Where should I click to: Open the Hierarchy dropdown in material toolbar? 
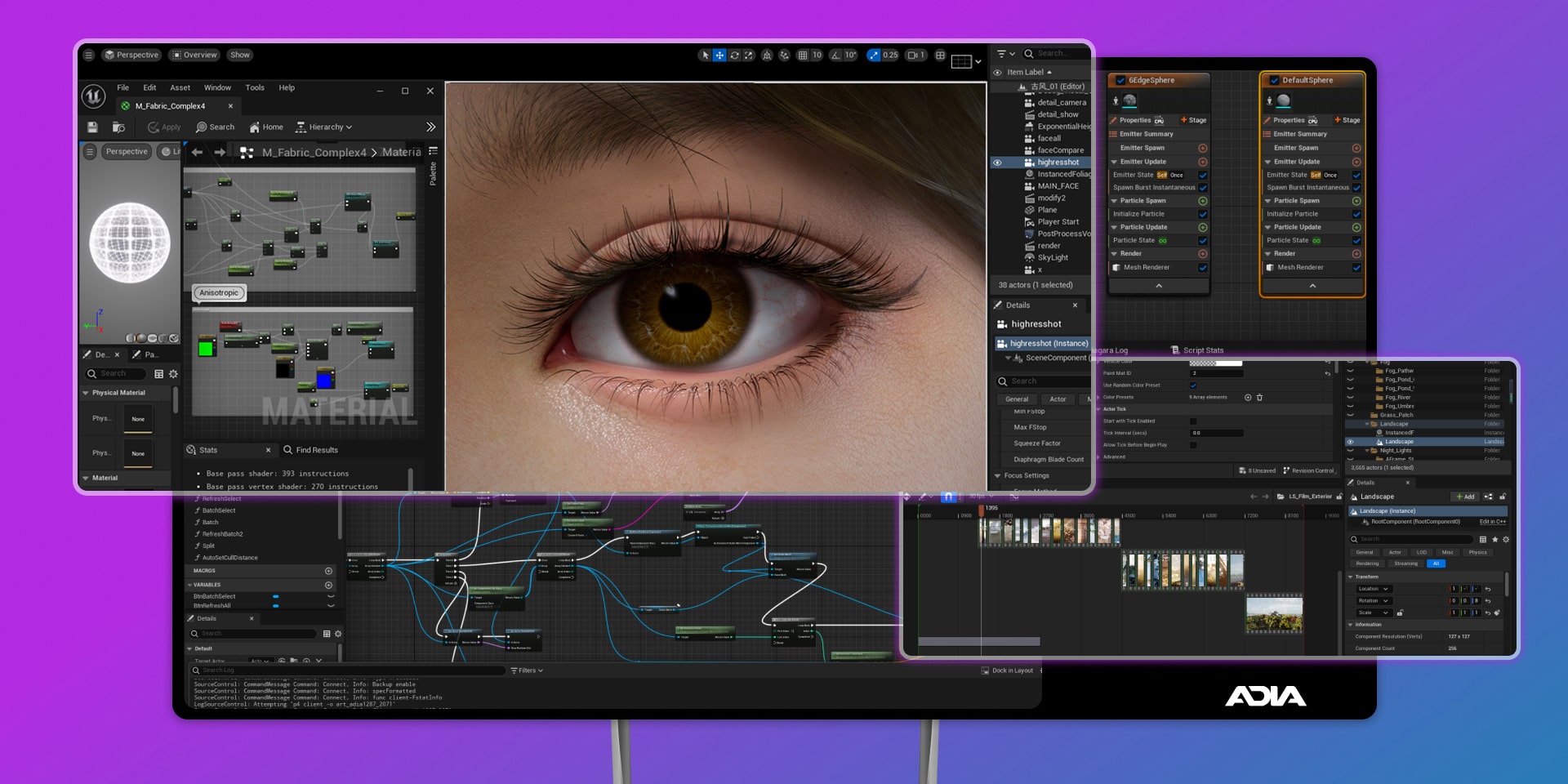[323, 127]
